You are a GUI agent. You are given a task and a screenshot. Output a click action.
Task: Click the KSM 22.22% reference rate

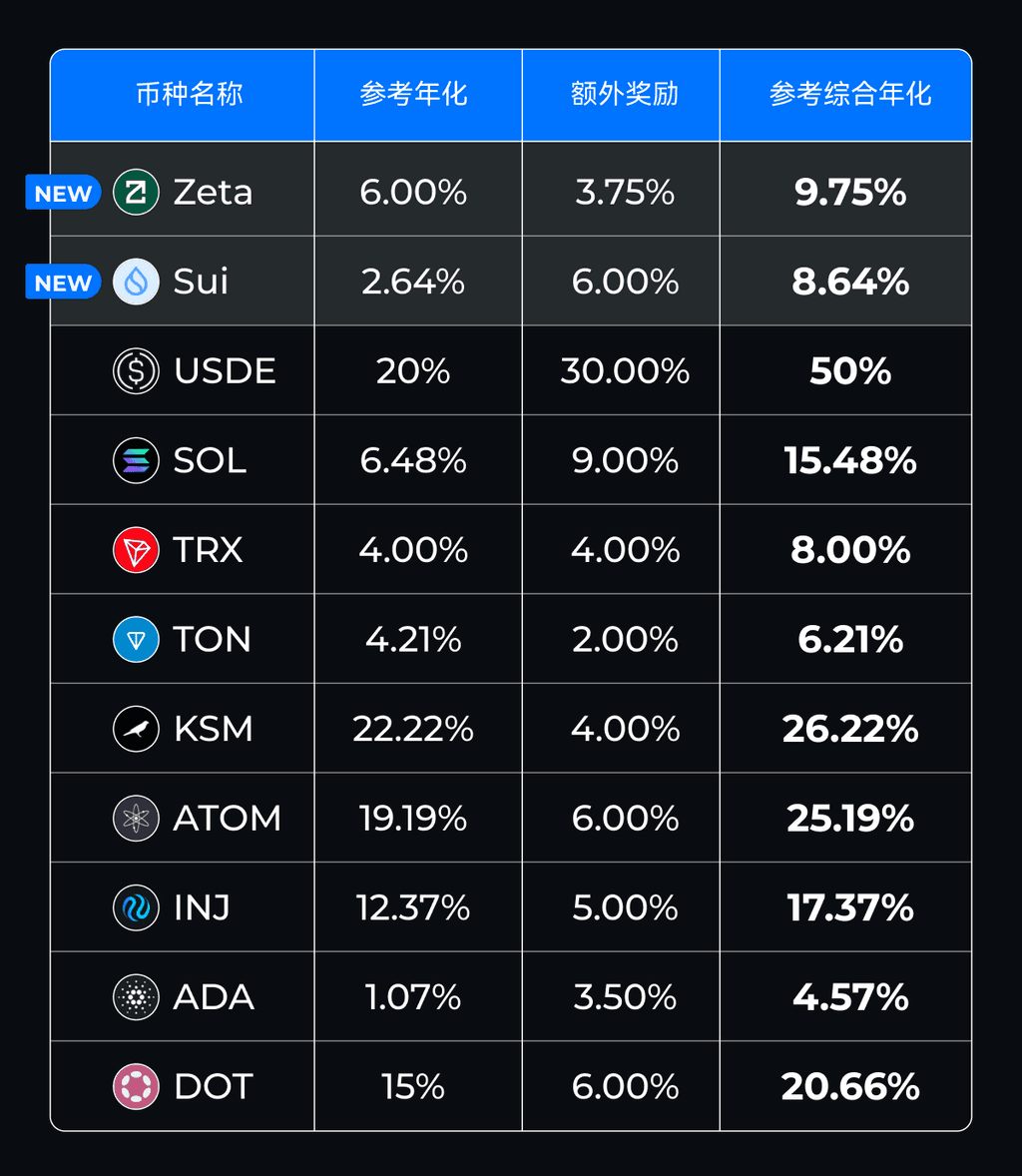click(x=413, y=729)
